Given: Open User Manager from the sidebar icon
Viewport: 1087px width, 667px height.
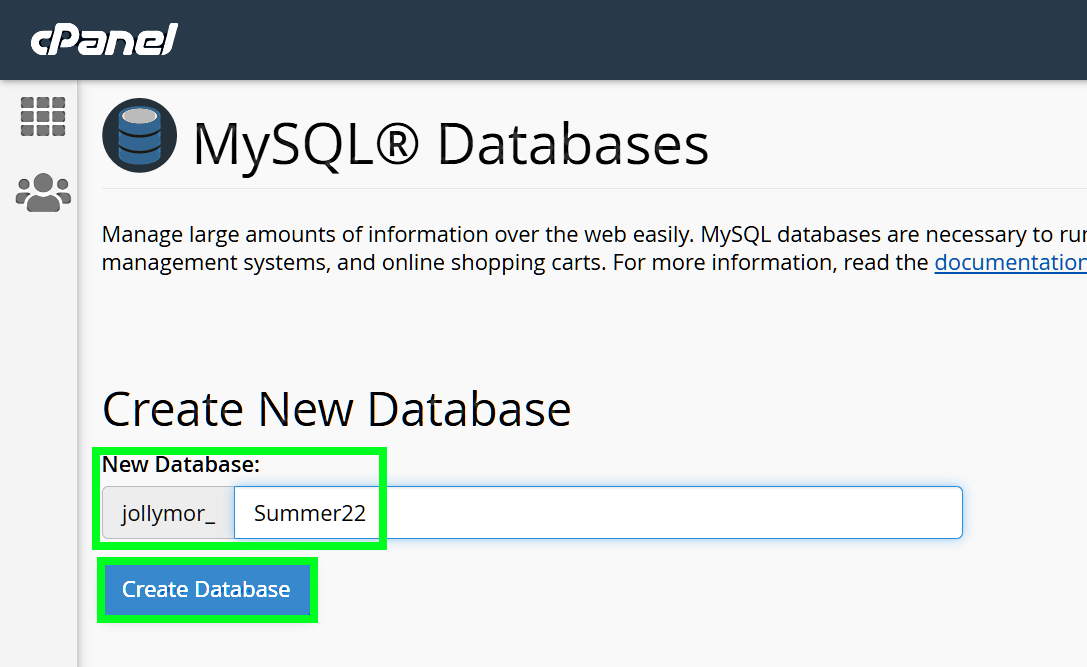Looking at the screenshot, I should 43,192.
